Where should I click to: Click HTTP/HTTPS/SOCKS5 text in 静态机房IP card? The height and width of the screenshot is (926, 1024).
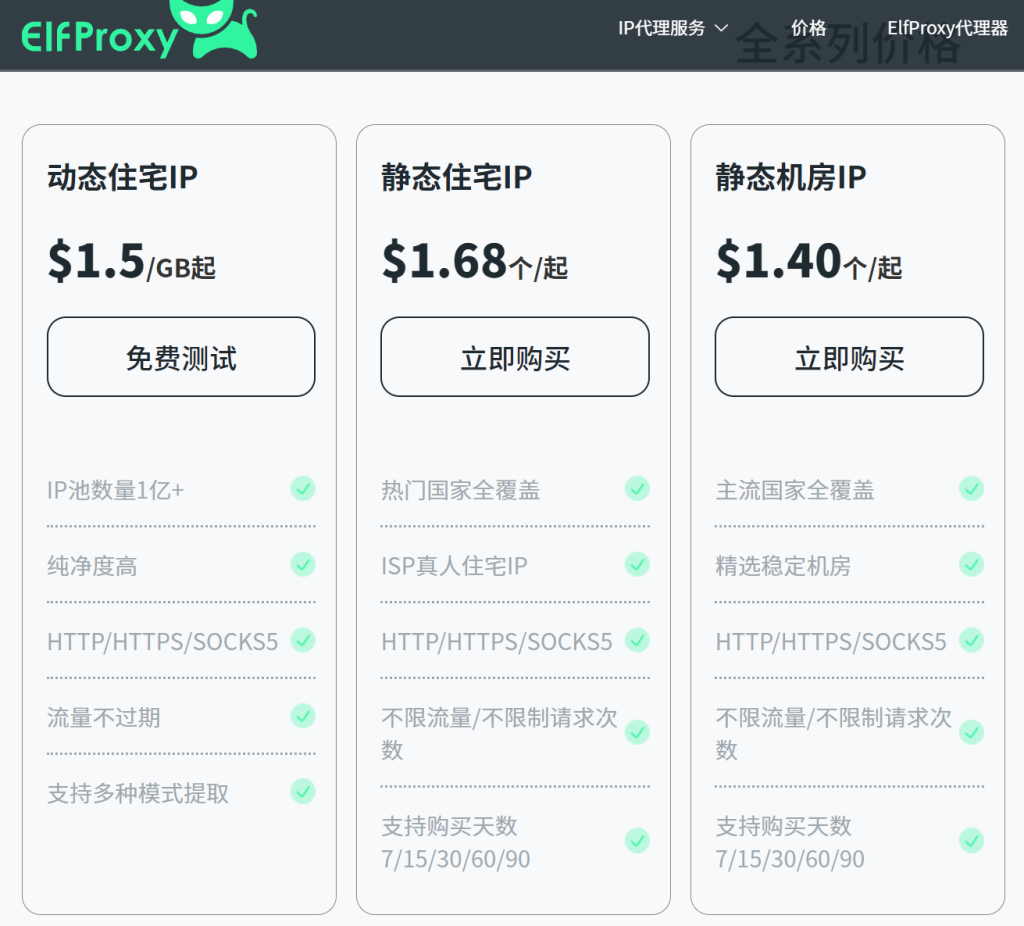point(831,641)
